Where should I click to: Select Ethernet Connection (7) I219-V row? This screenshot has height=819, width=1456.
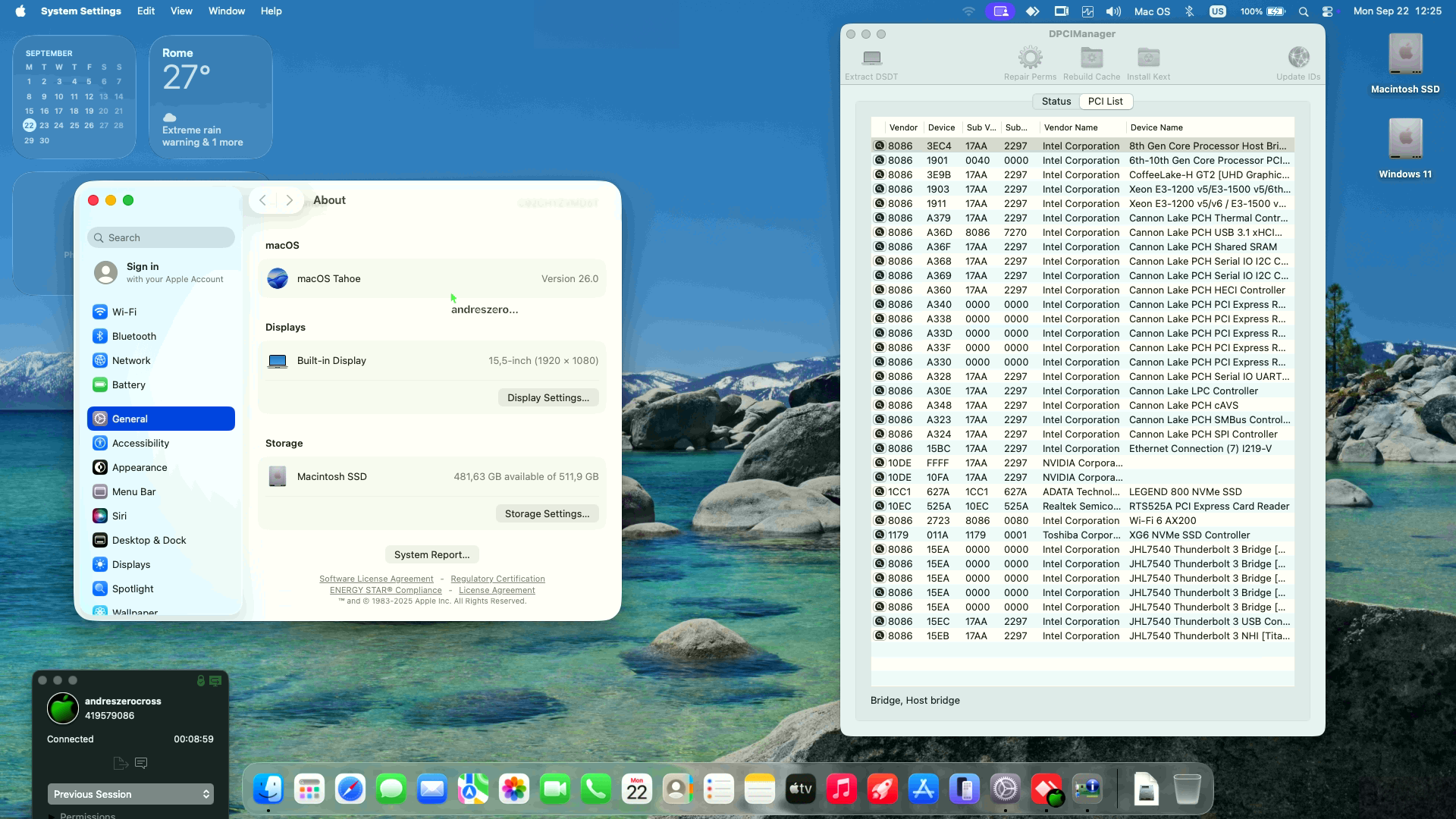(x=1082, y=448)
